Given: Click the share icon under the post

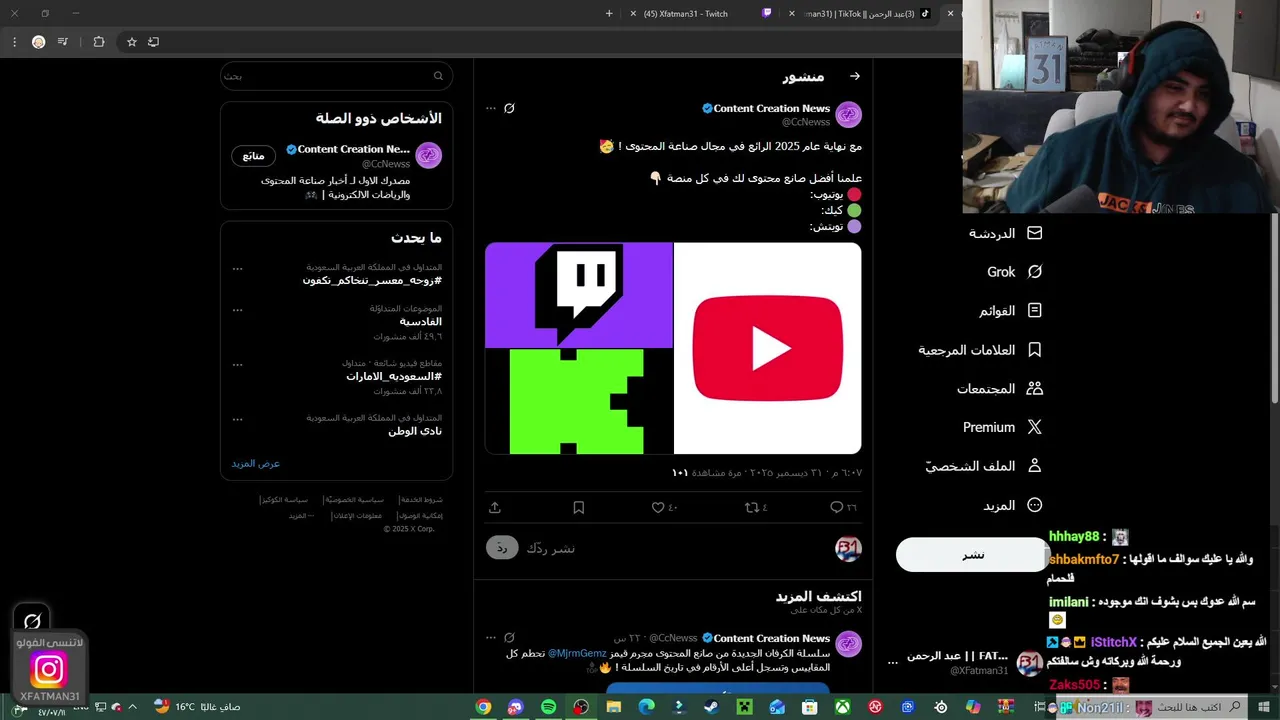Looking at the screenshot, I should pos(494,507).
